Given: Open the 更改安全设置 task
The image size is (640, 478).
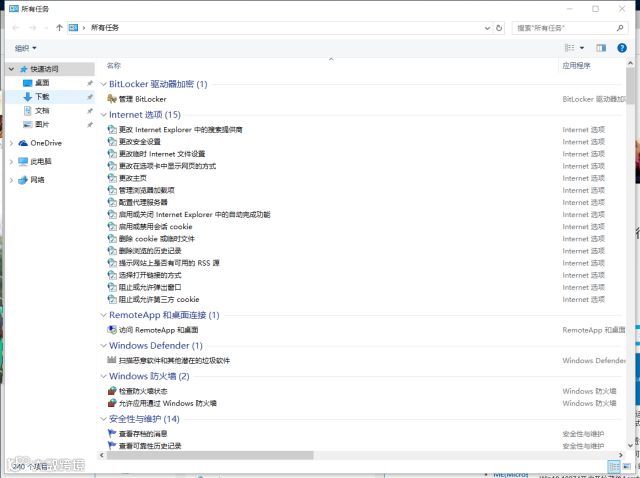Looking at the screenshot, I should click(140, 142).
